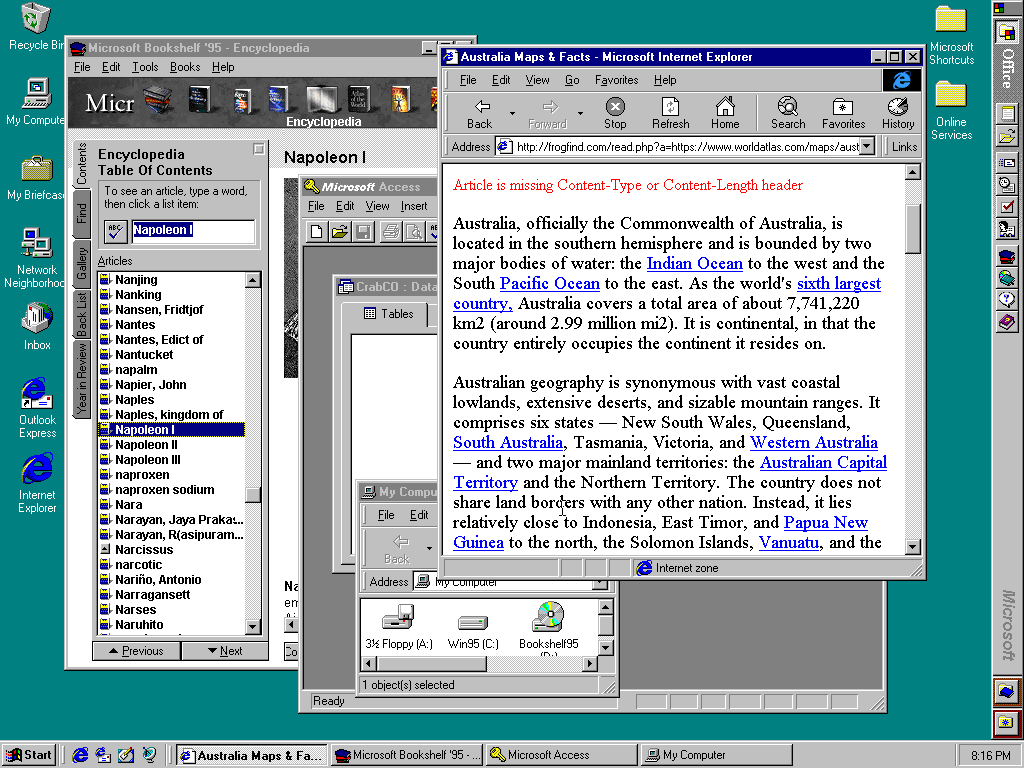Click the Open database folder icon in Access
This screenshot has height=768, width=1024.
pyautogui.click(x=339, y=232)
